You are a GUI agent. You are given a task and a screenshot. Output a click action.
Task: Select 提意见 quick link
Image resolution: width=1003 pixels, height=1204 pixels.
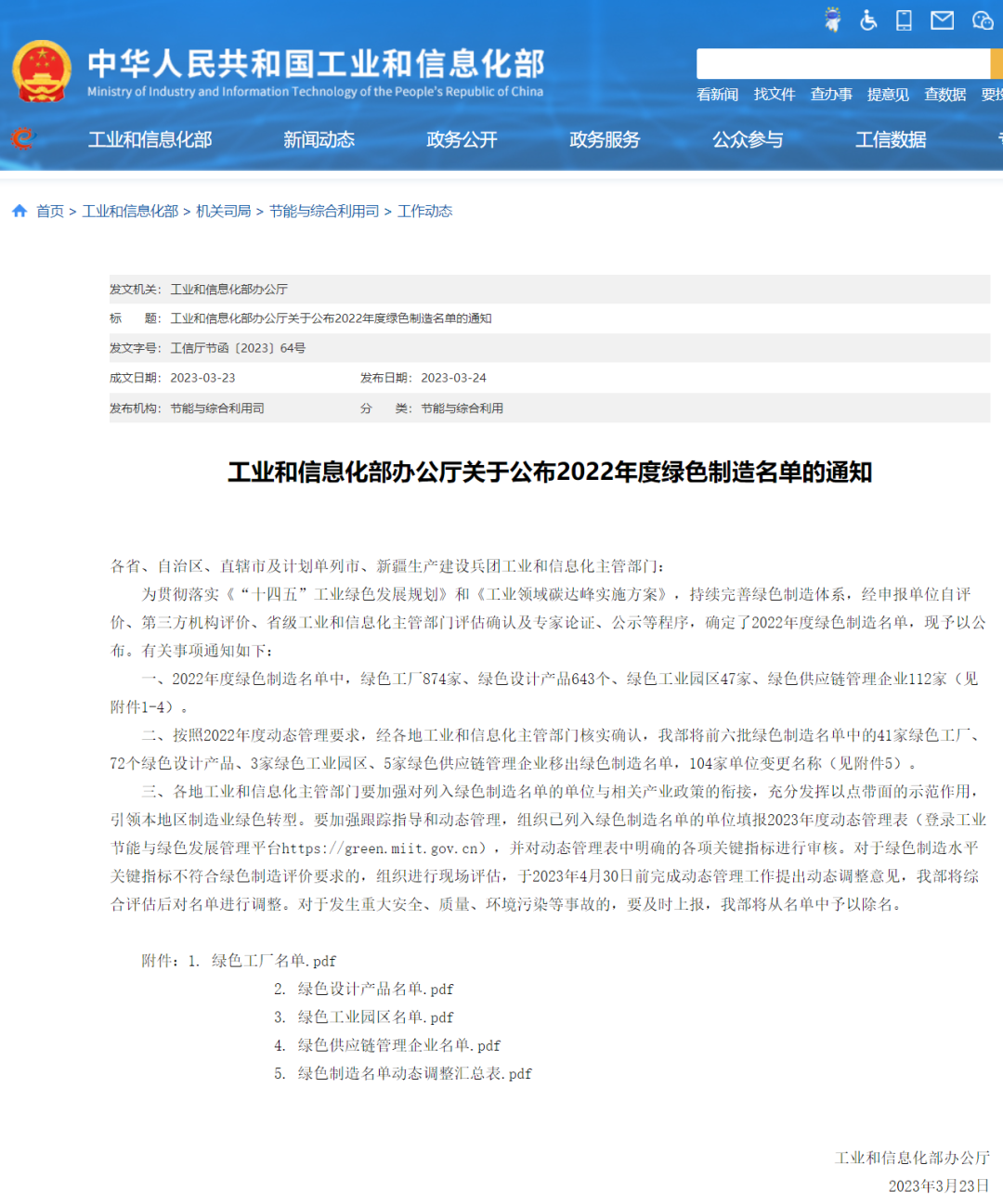(x=888, y=95)
